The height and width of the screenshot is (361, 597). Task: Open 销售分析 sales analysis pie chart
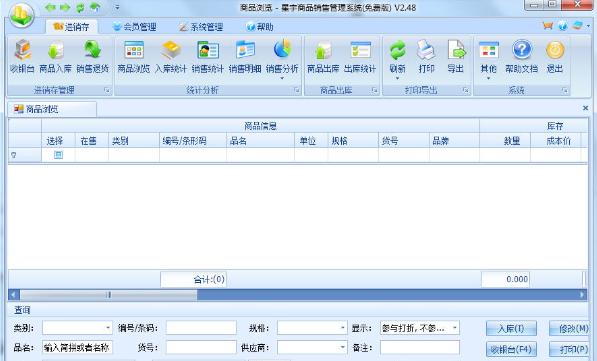pyautogui.click(x=282, y=59)
